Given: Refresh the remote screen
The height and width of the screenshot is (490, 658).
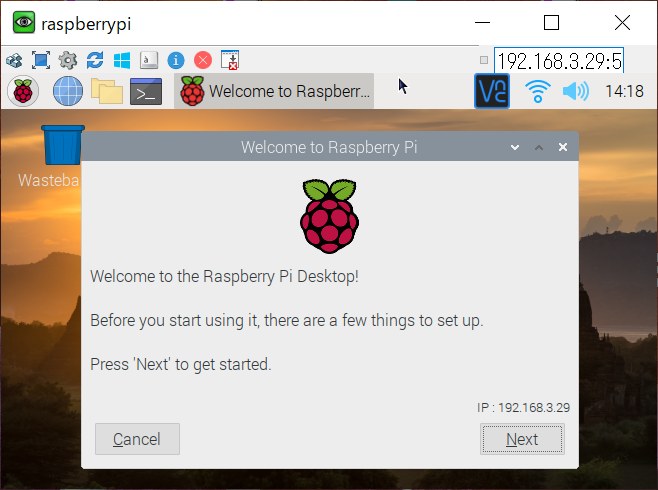Looking at the screenshot, I should pyautogui.click(x=95, y=60).
